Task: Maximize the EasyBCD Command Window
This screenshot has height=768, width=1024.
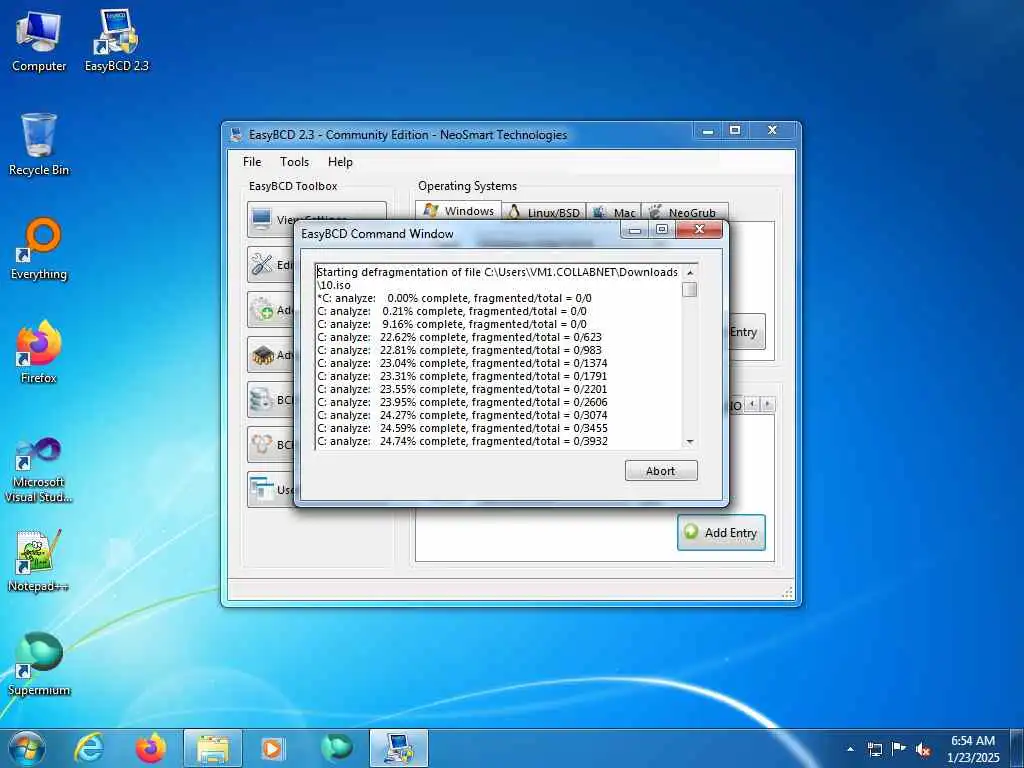Action: (x=662, y=230)
